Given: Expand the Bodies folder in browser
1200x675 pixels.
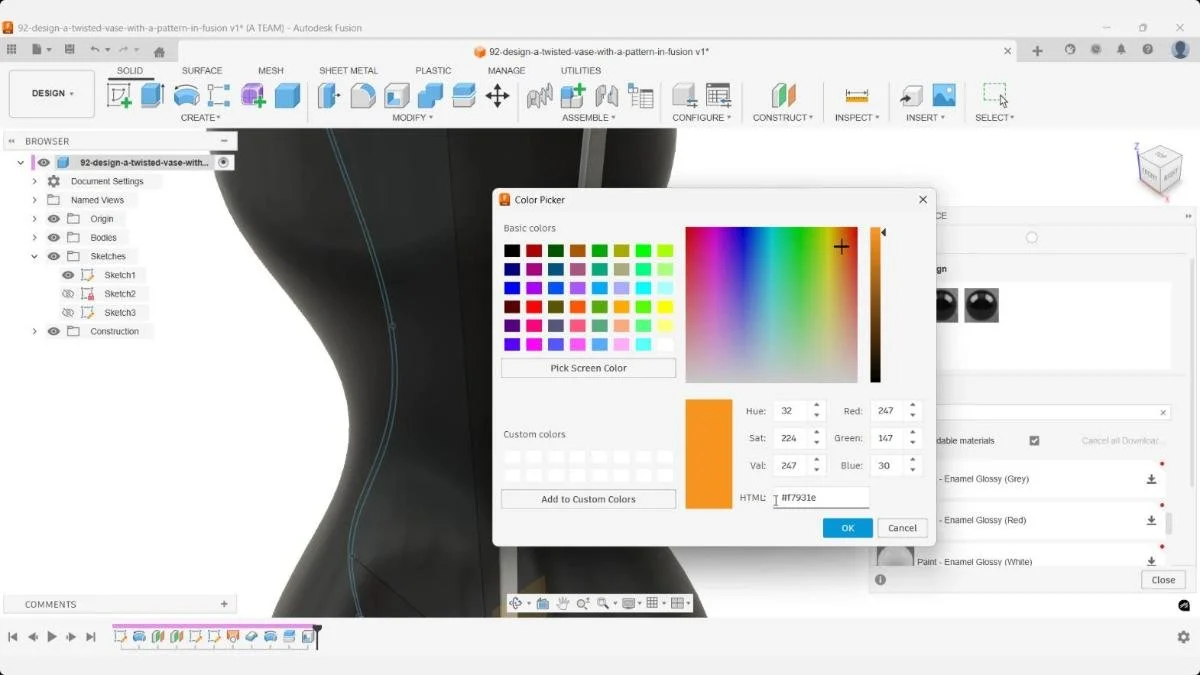Looking at the screenshot, I should [x=34, y=237].
